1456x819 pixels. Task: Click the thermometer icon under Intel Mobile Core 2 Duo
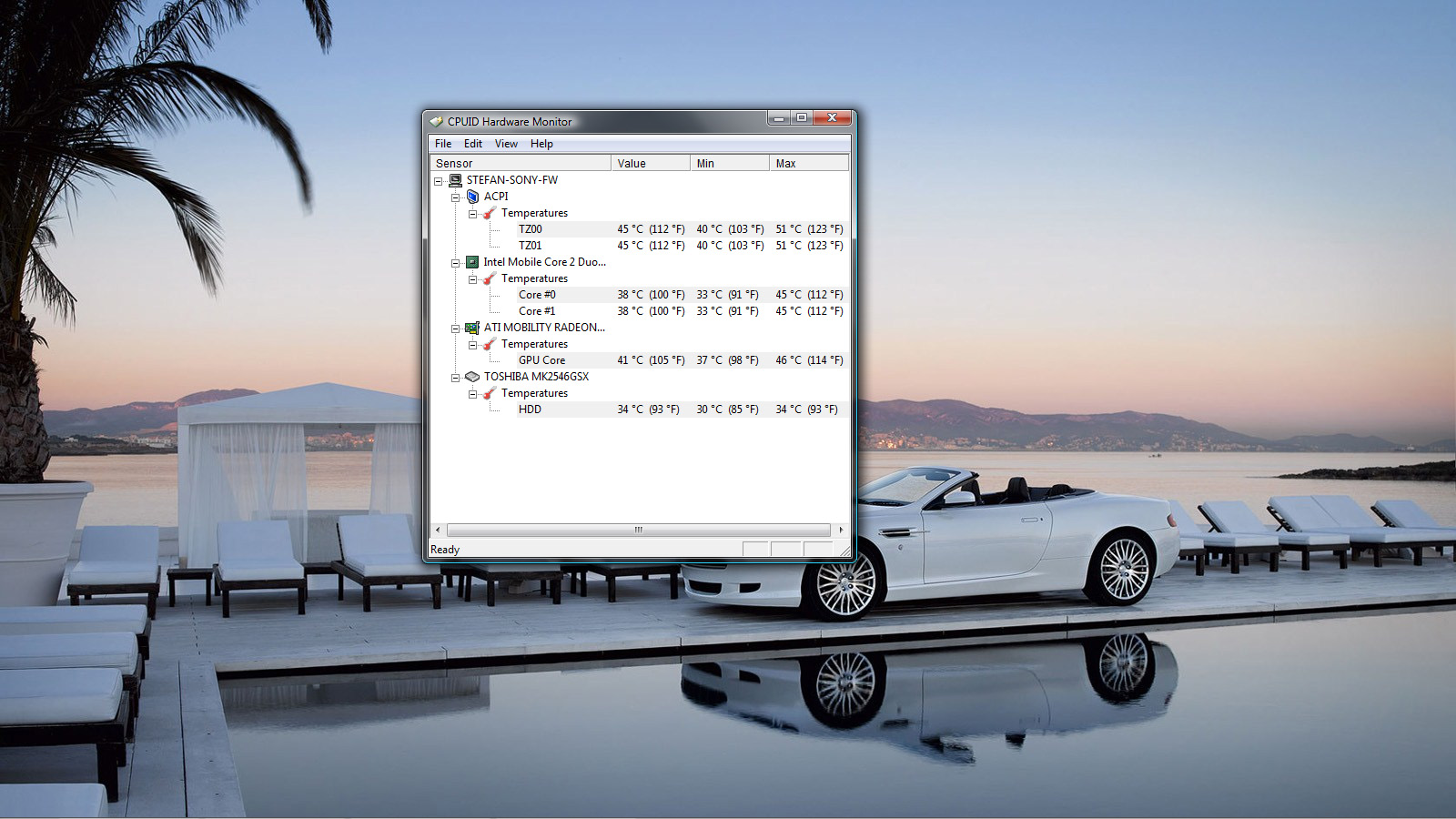[490, 278]
